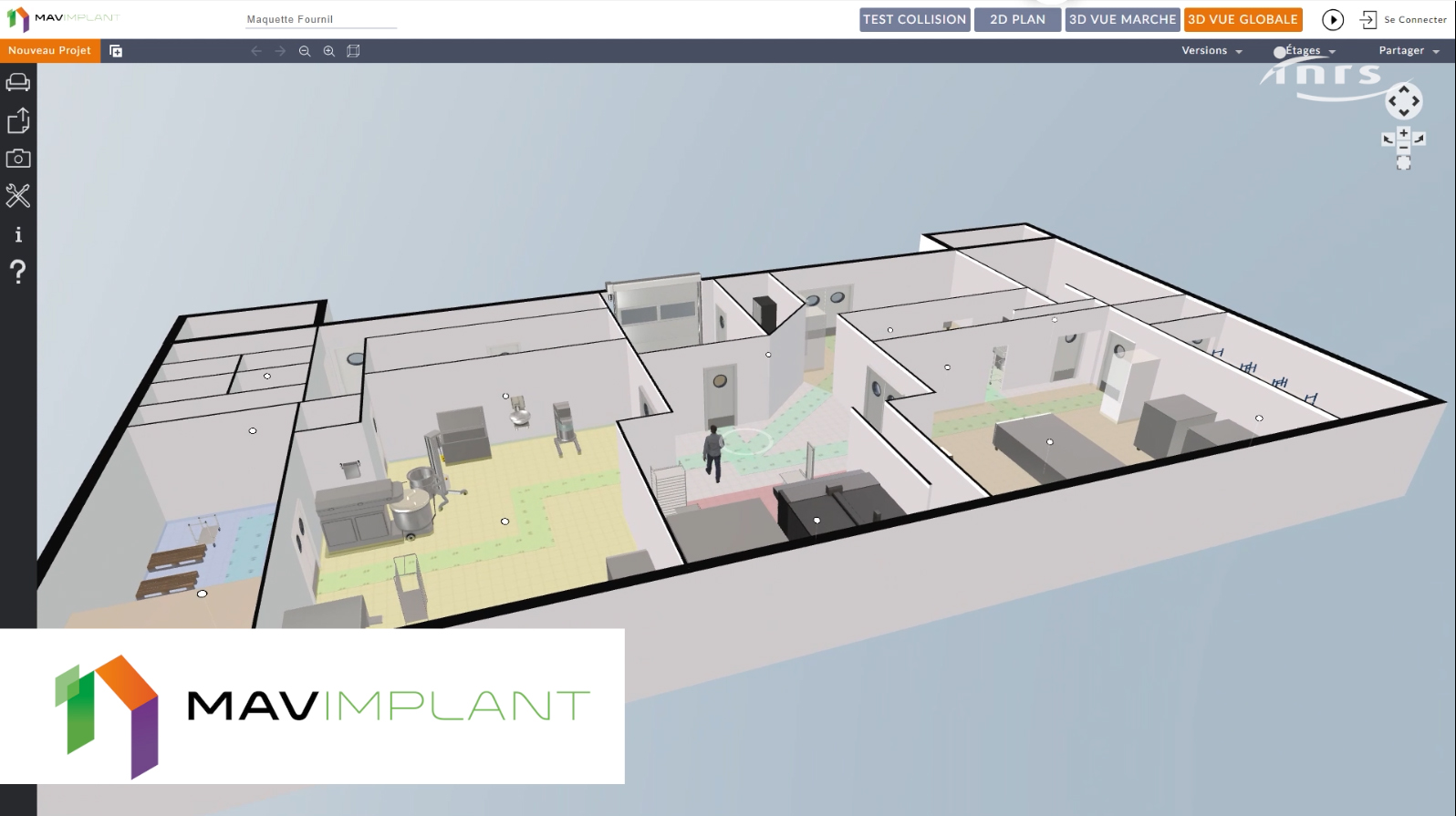
Task: Click the MavImplant logo in header
Action: 63,18
